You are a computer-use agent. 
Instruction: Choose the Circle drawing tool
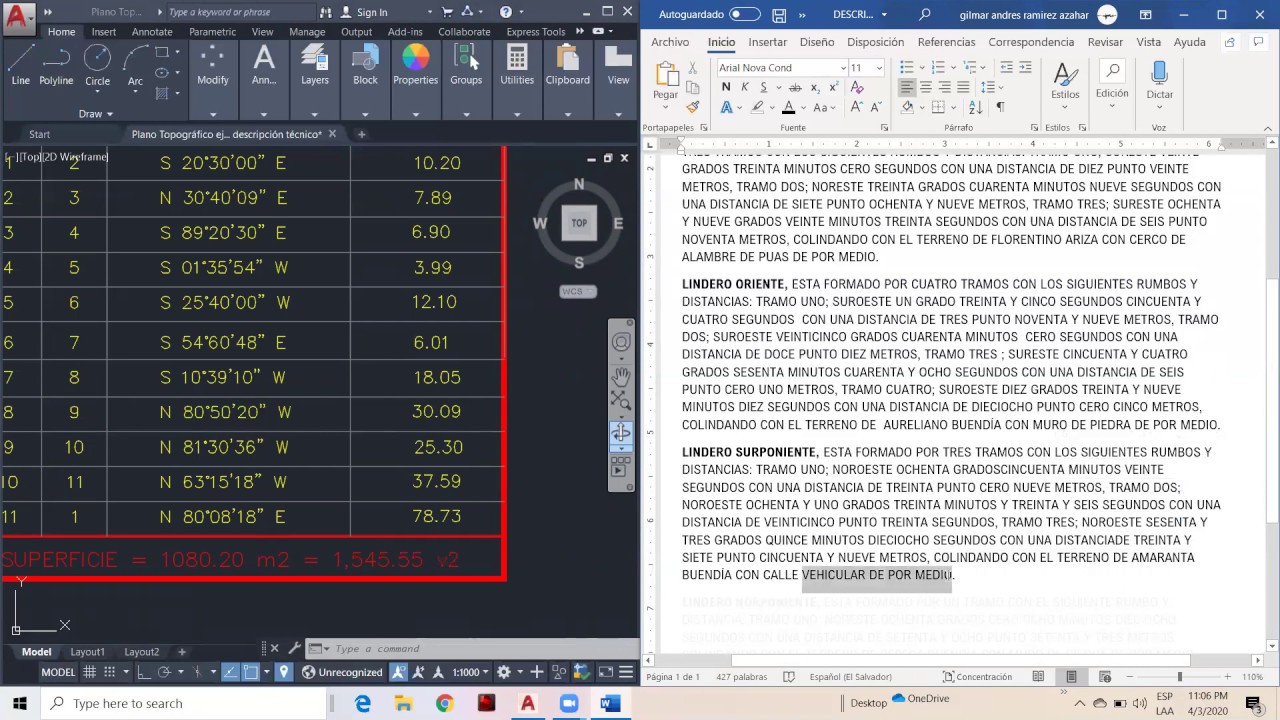(x=97, y=65)
